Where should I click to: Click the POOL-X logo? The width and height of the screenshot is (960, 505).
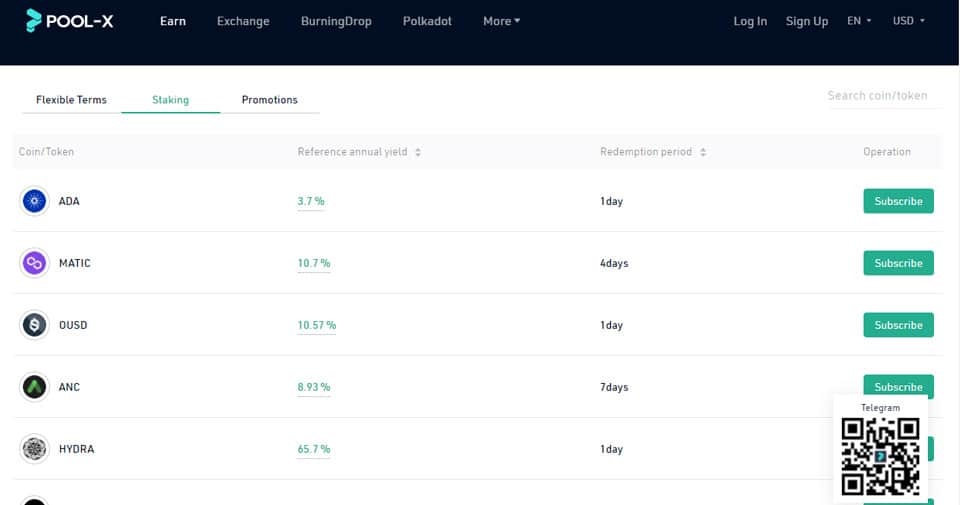pyautogui.click(x=69, y=21)
